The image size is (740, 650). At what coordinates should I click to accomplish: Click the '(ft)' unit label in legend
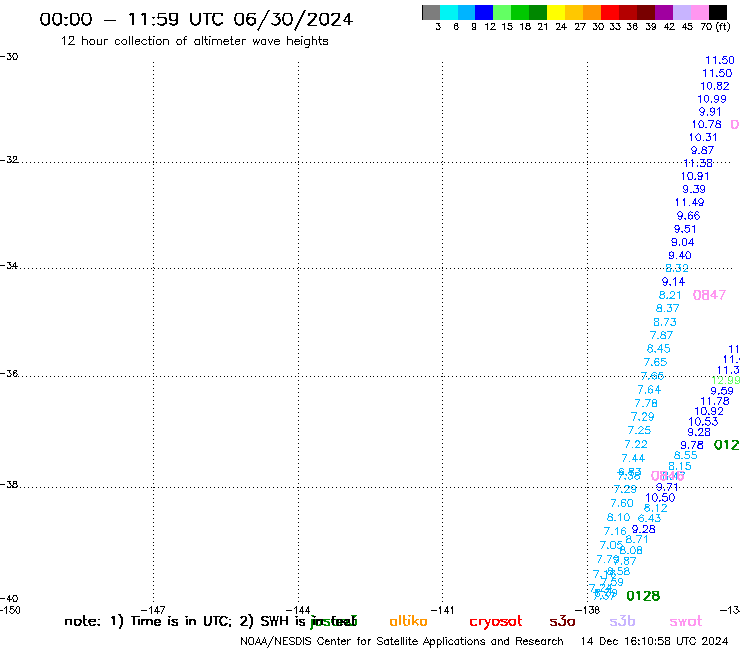[723, 26]
